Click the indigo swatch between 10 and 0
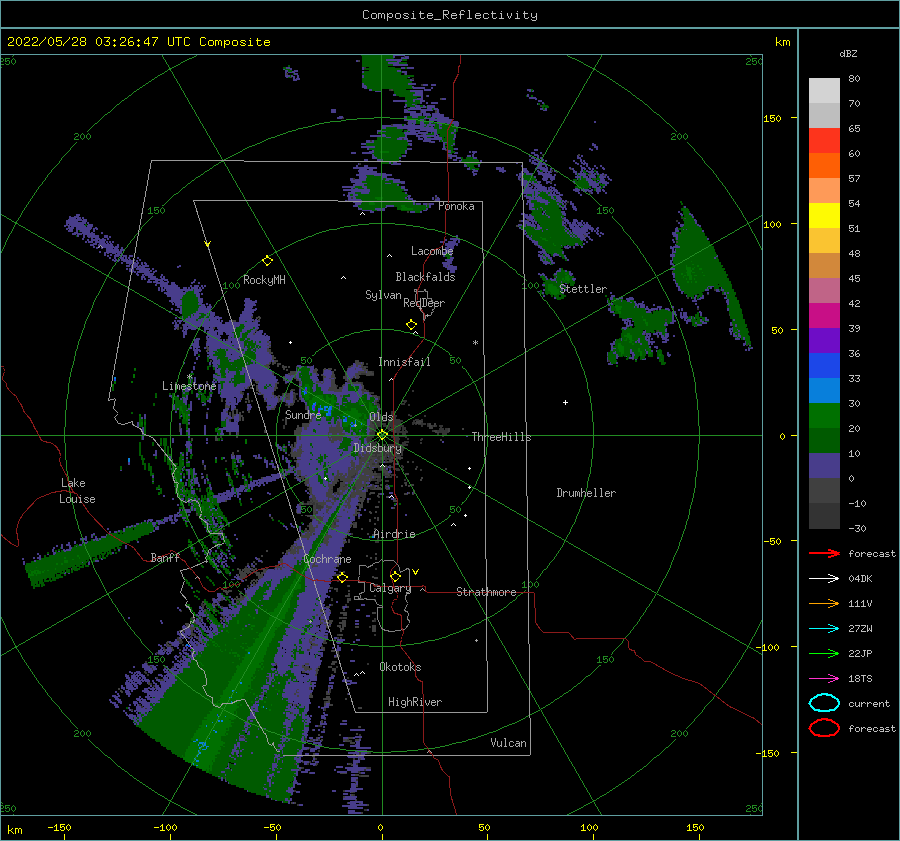This screenshot has height=841, width=900. click(x=824, y=465)
